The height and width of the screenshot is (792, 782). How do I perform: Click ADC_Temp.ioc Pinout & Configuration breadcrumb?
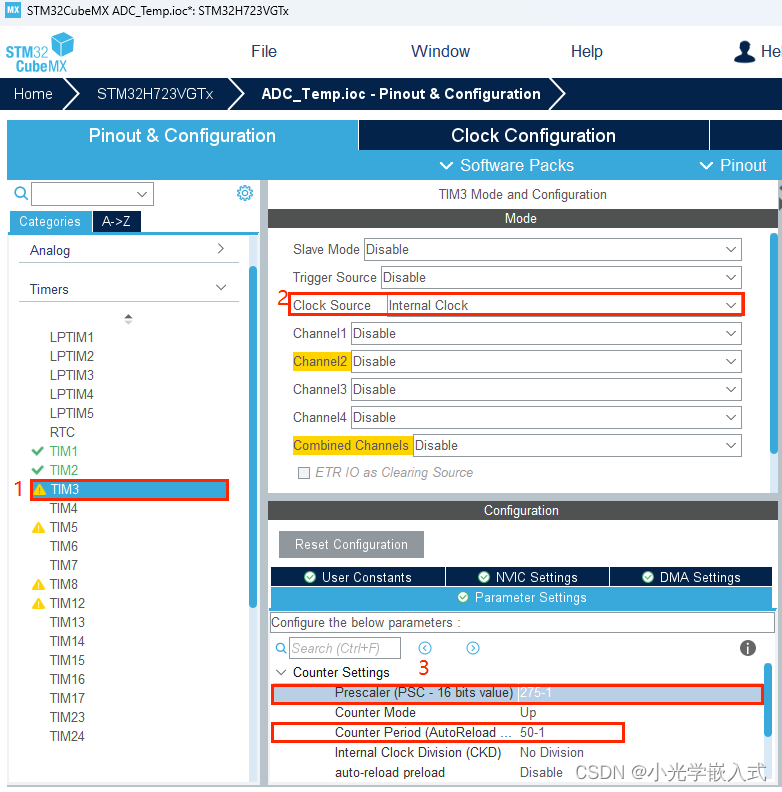401,94
